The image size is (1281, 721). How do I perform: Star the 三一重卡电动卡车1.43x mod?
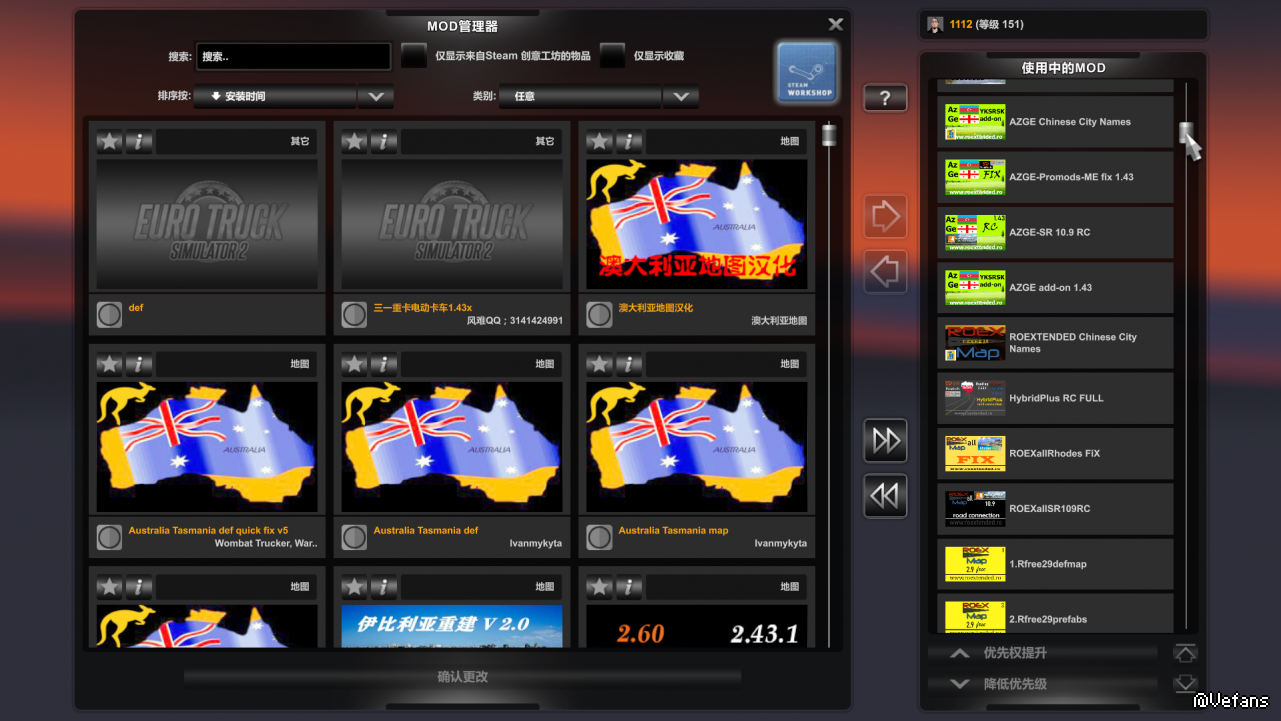click(354, 142)
